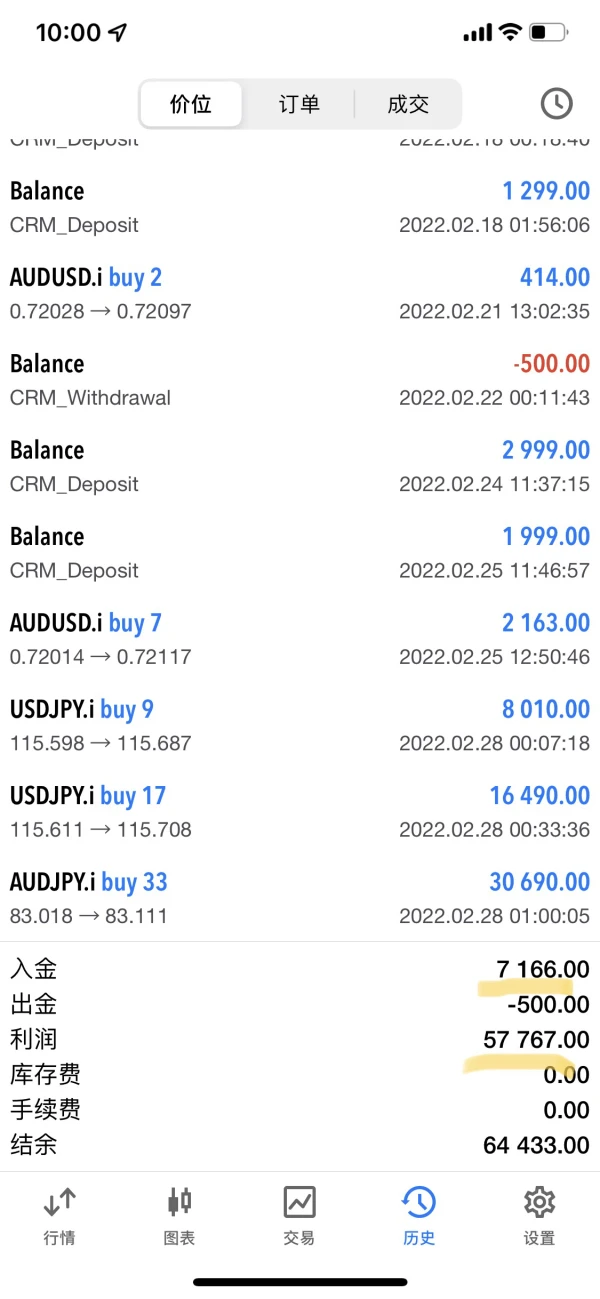Open the 交易 trade tab icon

299,1202
